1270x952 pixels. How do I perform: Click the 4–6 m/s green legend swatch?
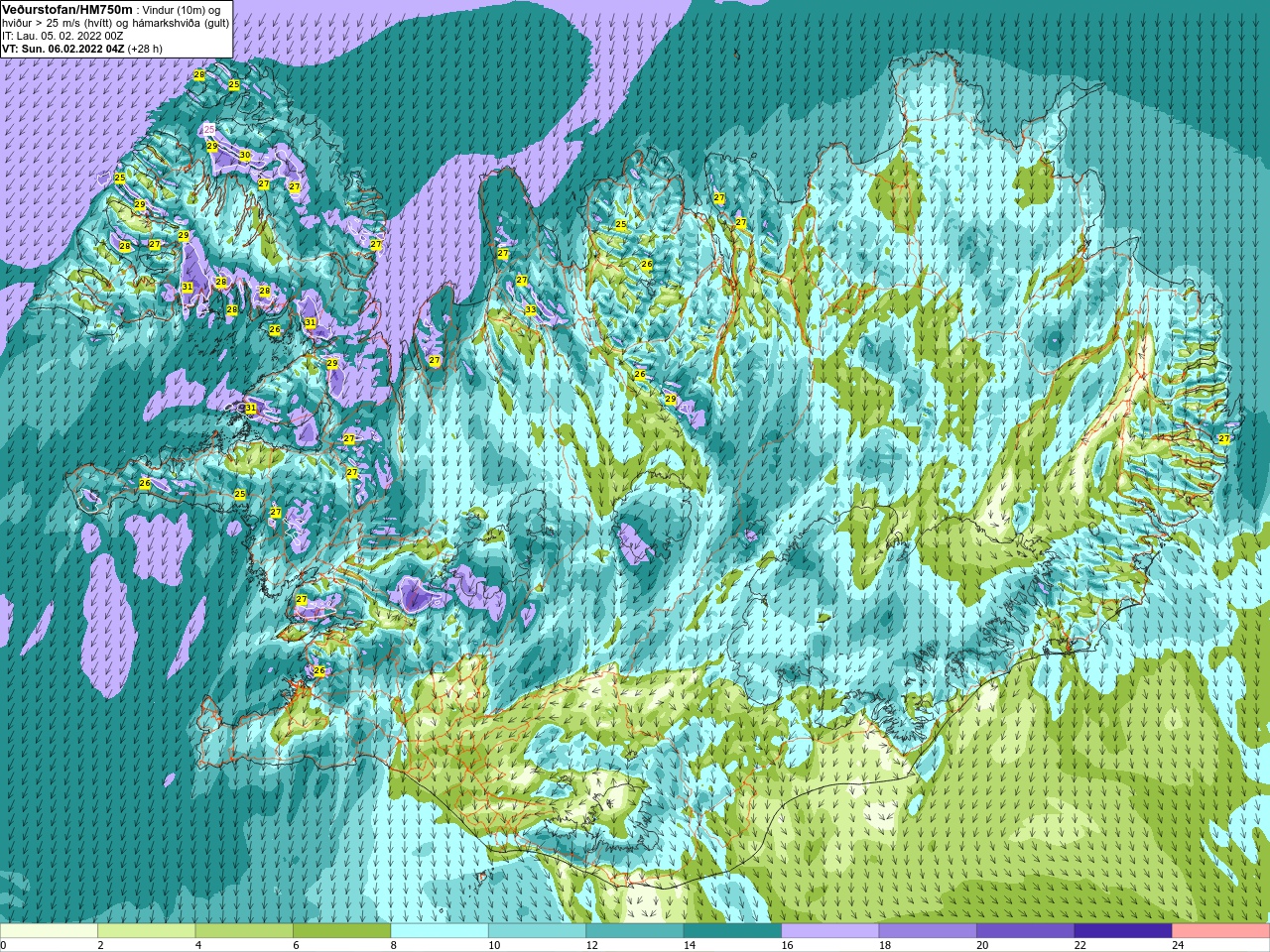[x=244, y=931]
